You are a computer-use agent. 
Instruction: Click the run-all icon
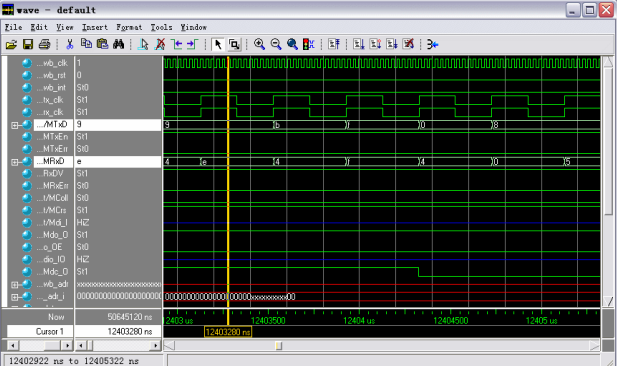[x=392, y=44]
